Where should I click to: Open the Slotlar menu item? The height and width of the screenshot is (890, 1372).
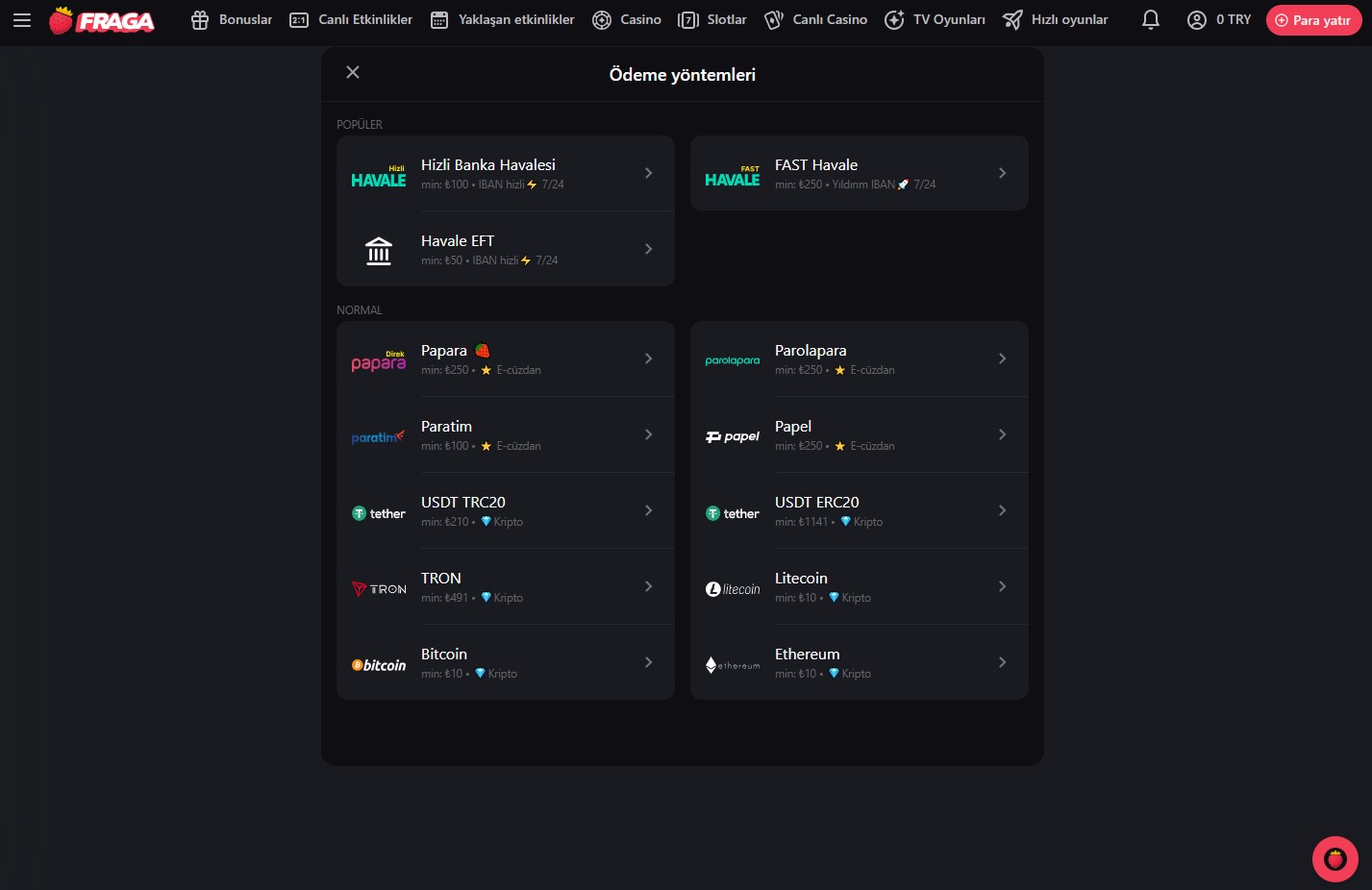pos(712,20)
